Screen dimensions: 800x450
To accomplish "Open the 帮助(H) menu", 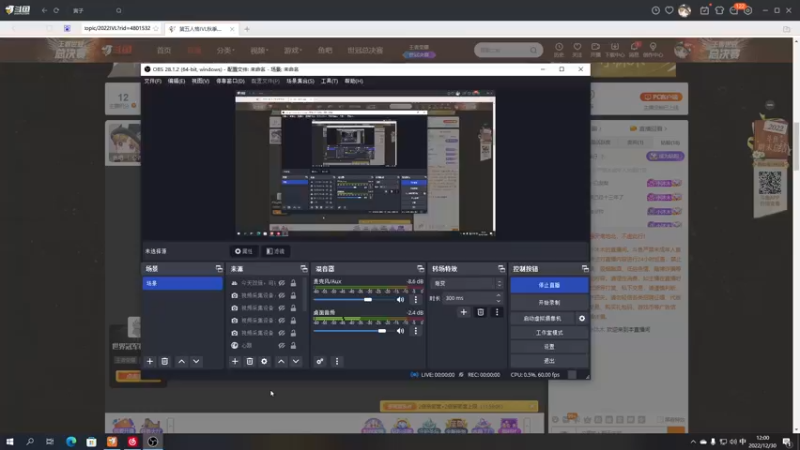I will click(354, 81).
